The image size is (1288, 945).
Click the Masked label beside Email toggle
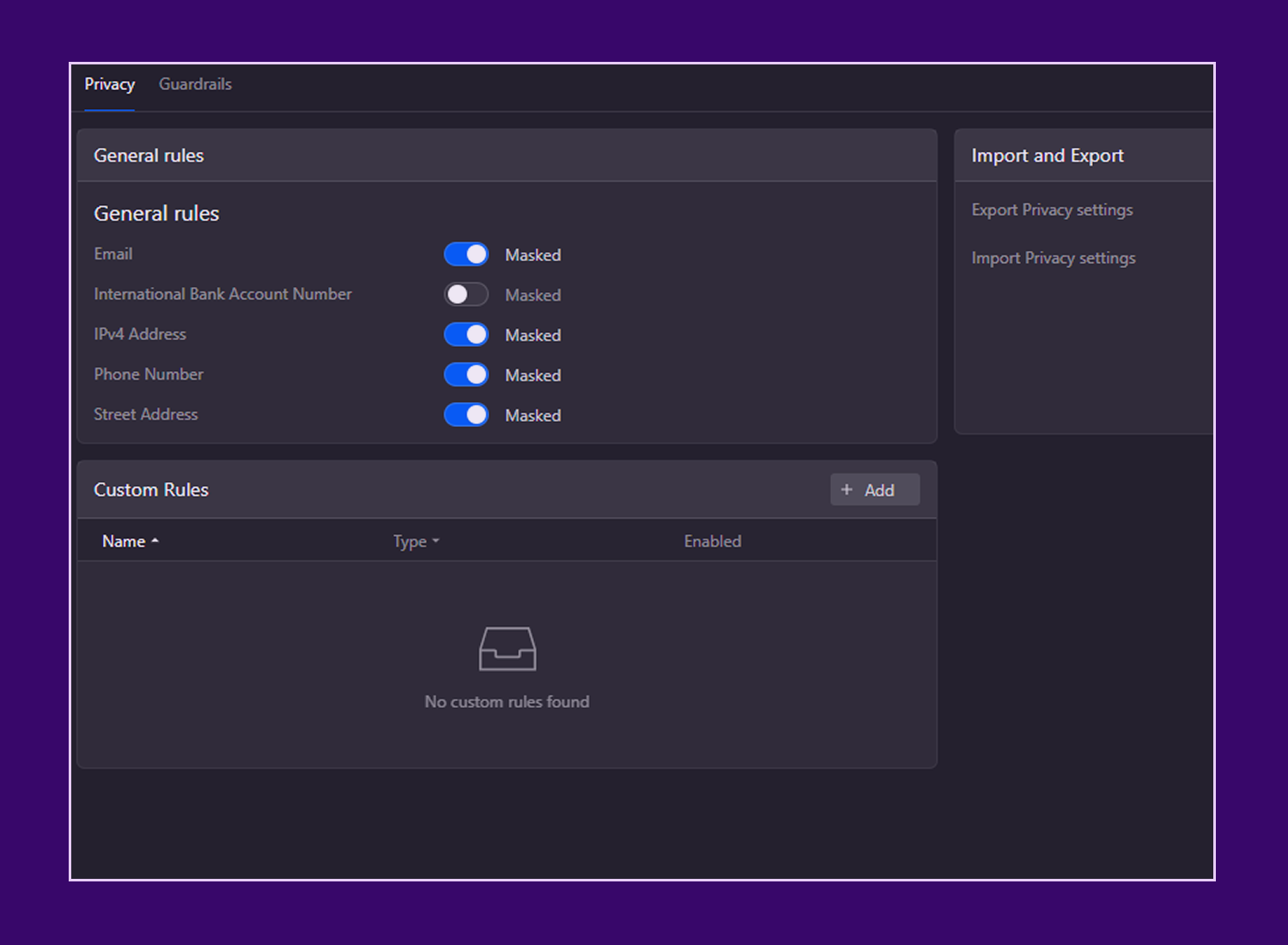coord(532,255)
